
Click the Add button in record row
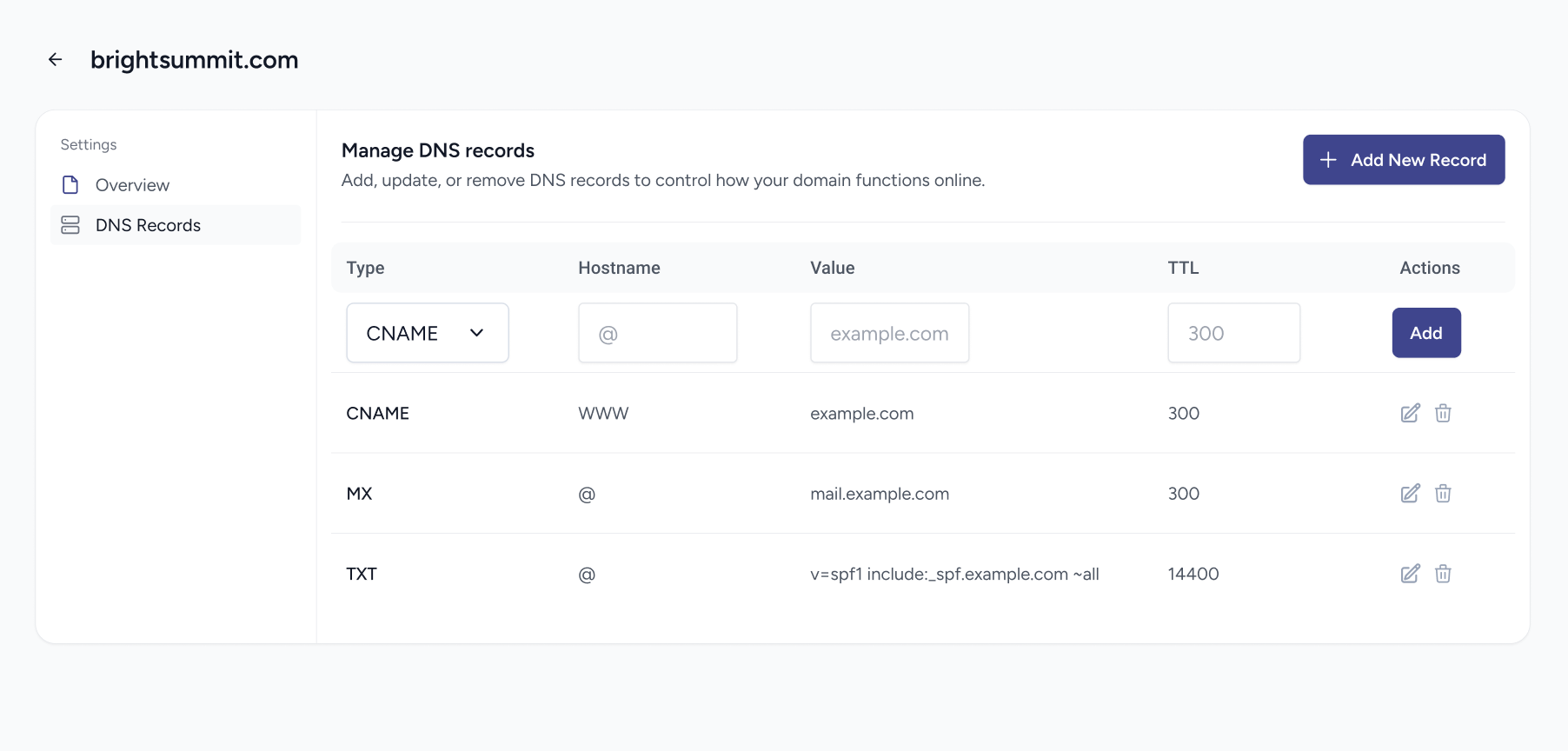pyautogui.click(x=1425, y=333)
